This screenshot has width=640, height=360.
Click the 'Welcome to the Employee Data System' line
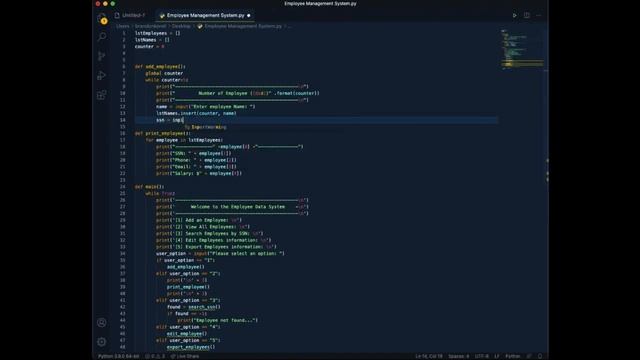point(232,207)
